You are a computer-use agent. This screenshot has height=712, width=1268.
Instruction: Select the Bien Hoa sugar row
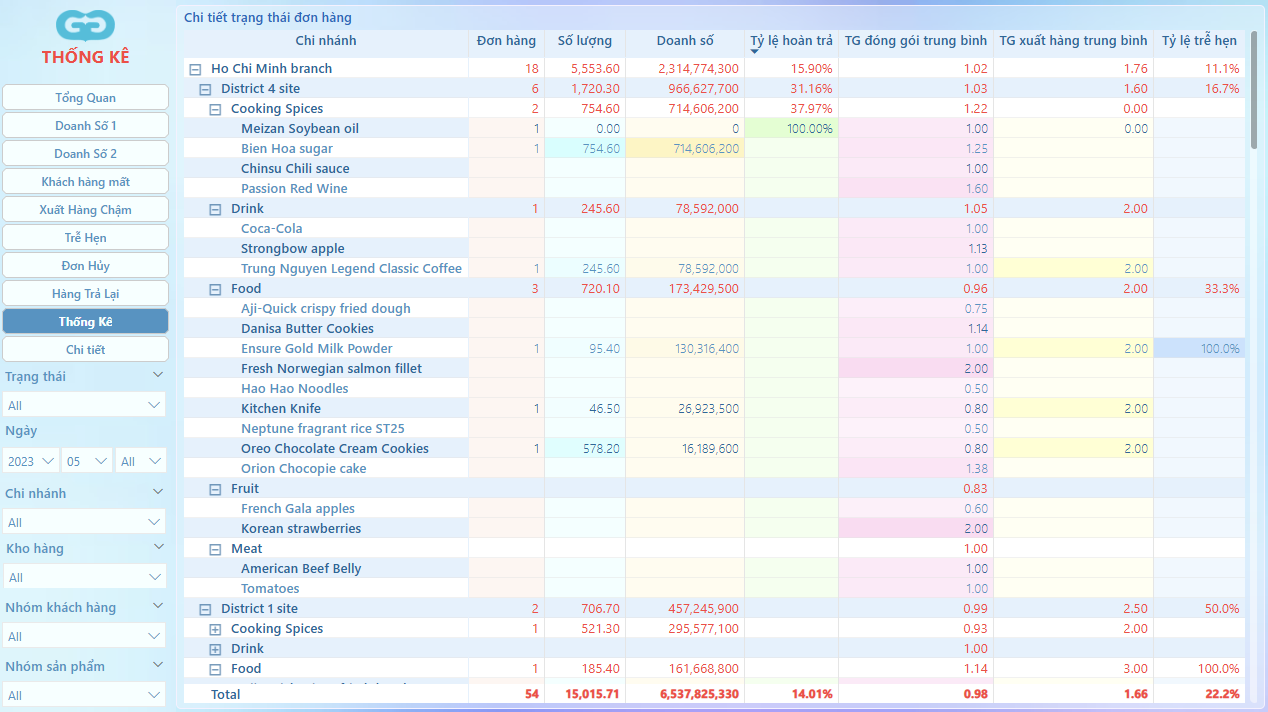pos(715,149)
